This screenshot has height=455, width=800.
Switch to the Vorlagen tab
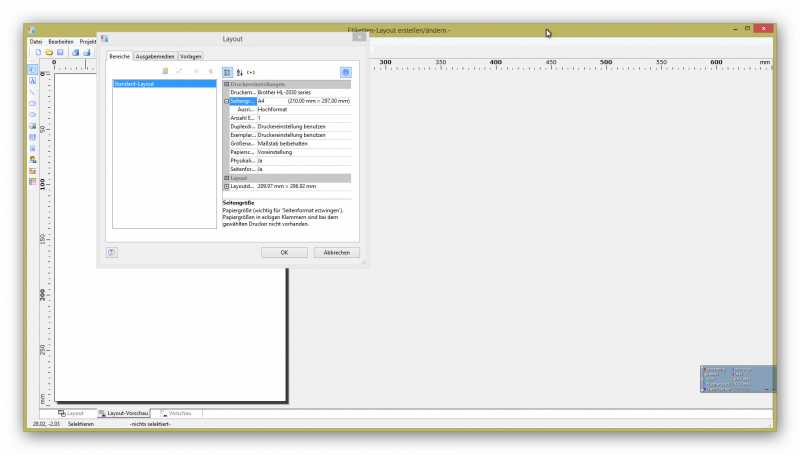click(191, 56)
